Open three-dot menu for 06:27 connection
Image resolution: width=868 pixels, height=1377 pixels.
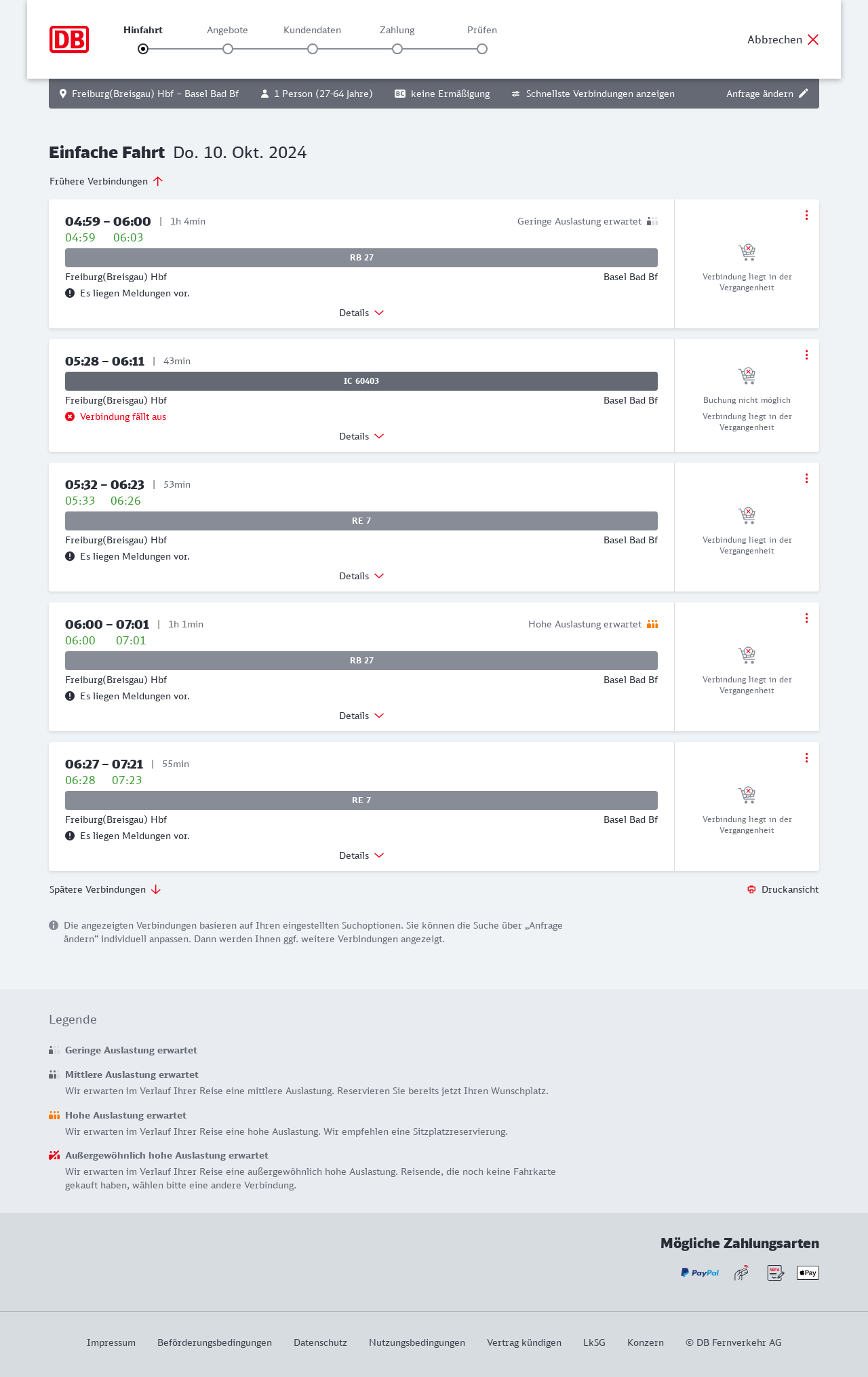tap(806, 758)
